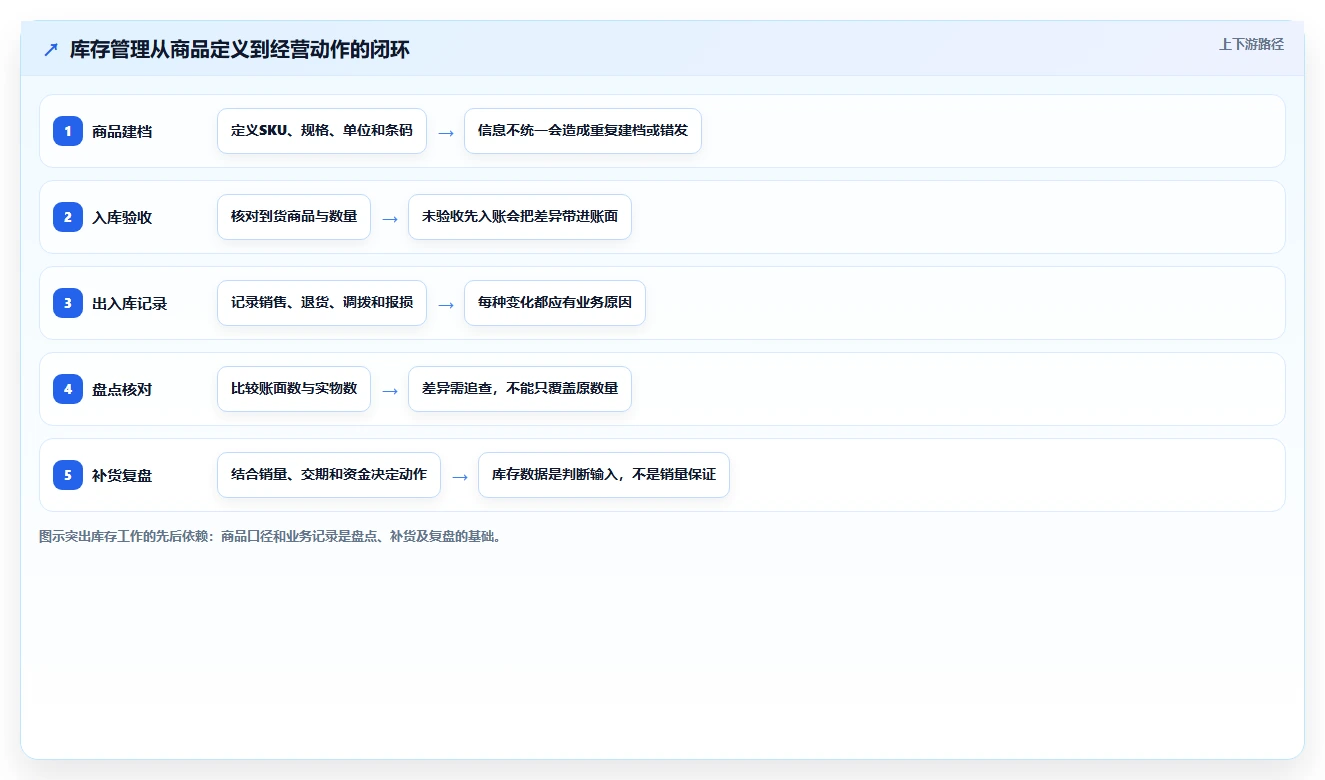Click the 盘点核对 step label
This screenshot has height=780, width=1325.
pos(122,389)
